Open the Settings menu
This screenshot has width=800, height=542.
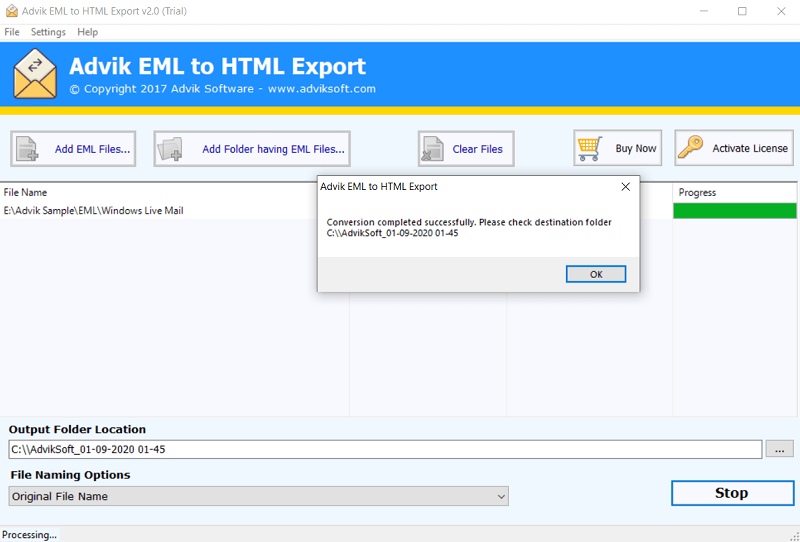(48, 32)
